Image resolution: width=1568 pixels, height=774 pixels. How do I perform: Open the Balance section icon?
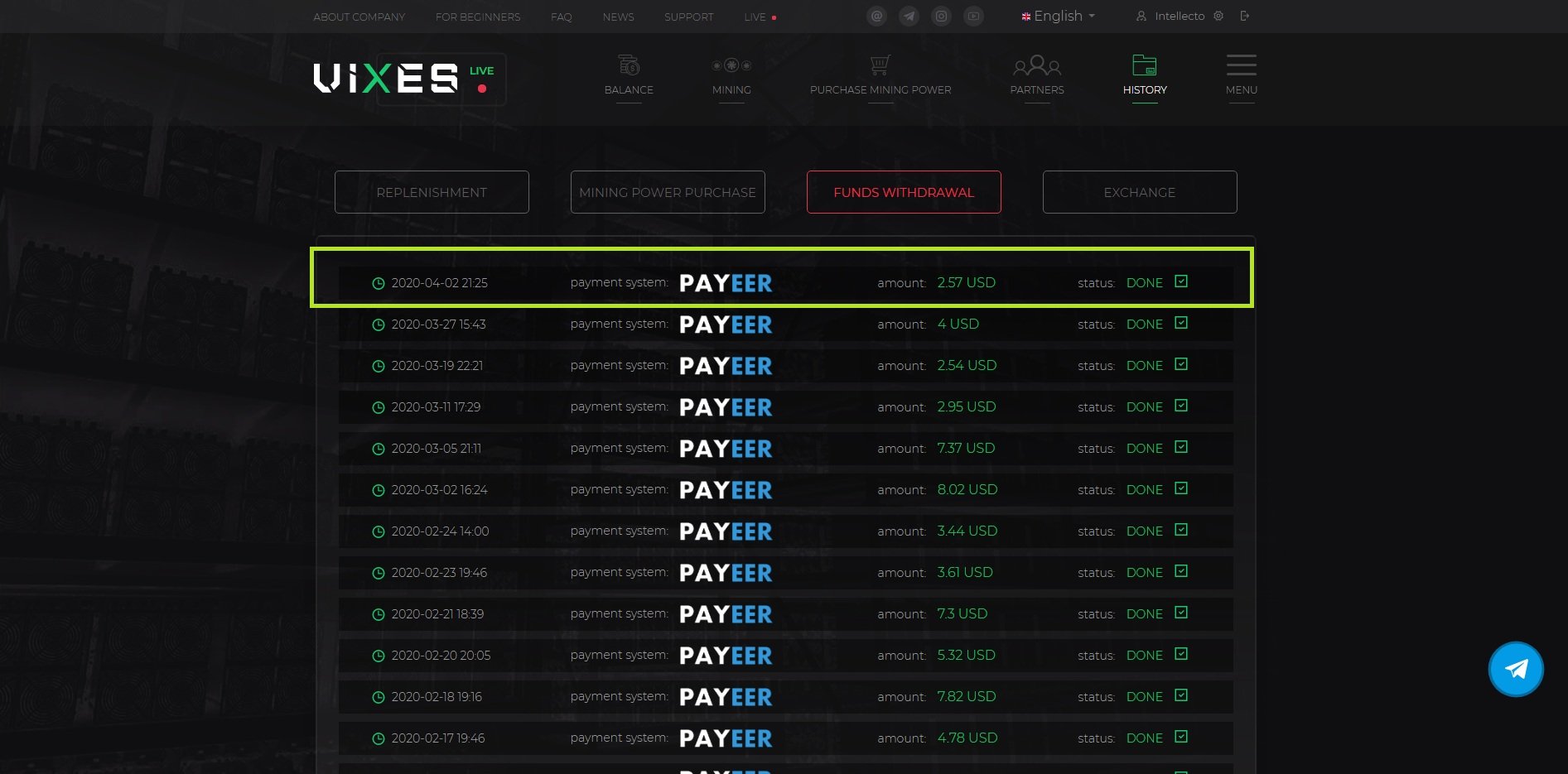[629, 65]
